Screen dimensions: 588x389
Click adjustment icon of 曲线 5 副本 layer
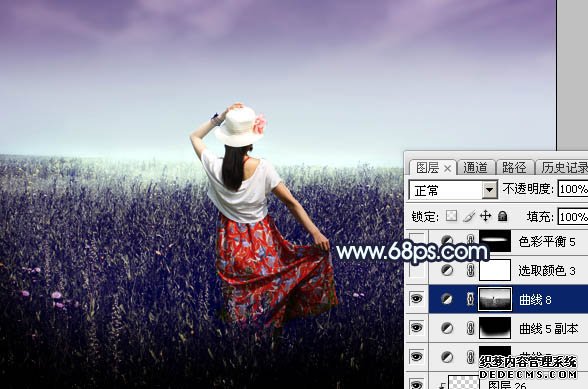(x=446, y=328)
